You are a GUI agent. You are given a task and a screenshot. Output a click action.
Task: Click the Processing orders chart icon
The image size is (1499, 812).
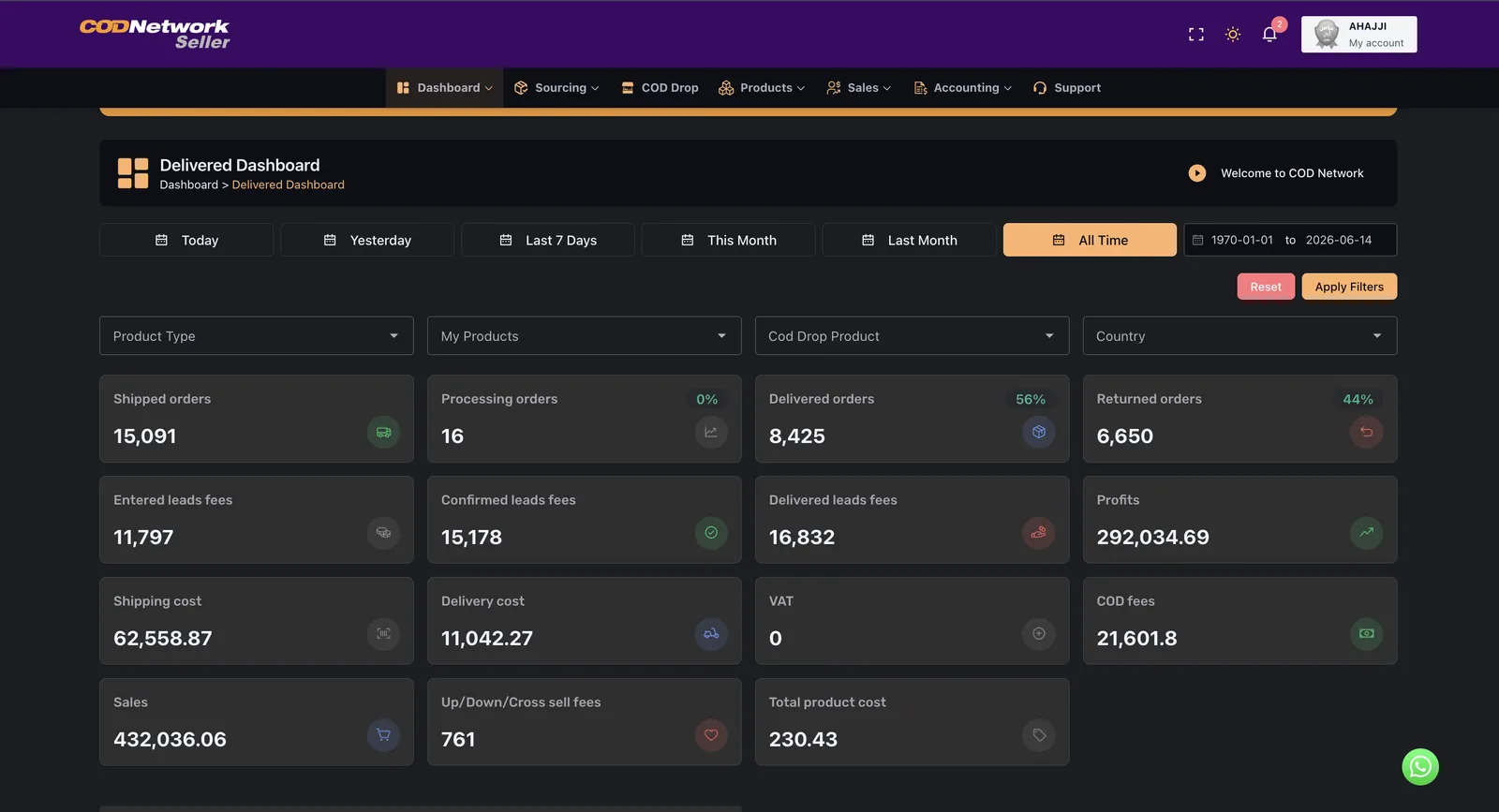pos(711,433)
